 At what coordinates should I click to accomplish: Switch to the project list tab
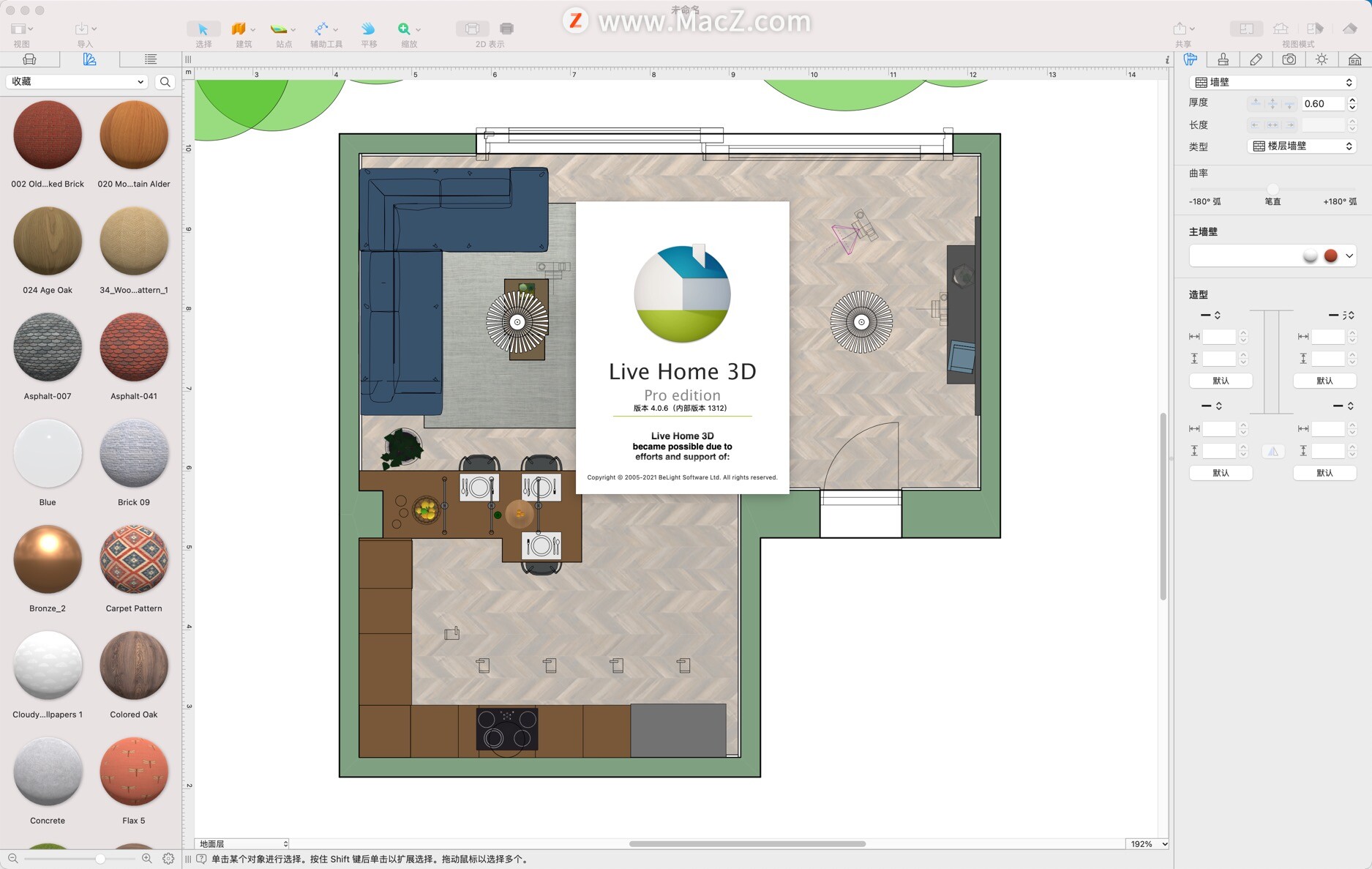click(150, 59)
